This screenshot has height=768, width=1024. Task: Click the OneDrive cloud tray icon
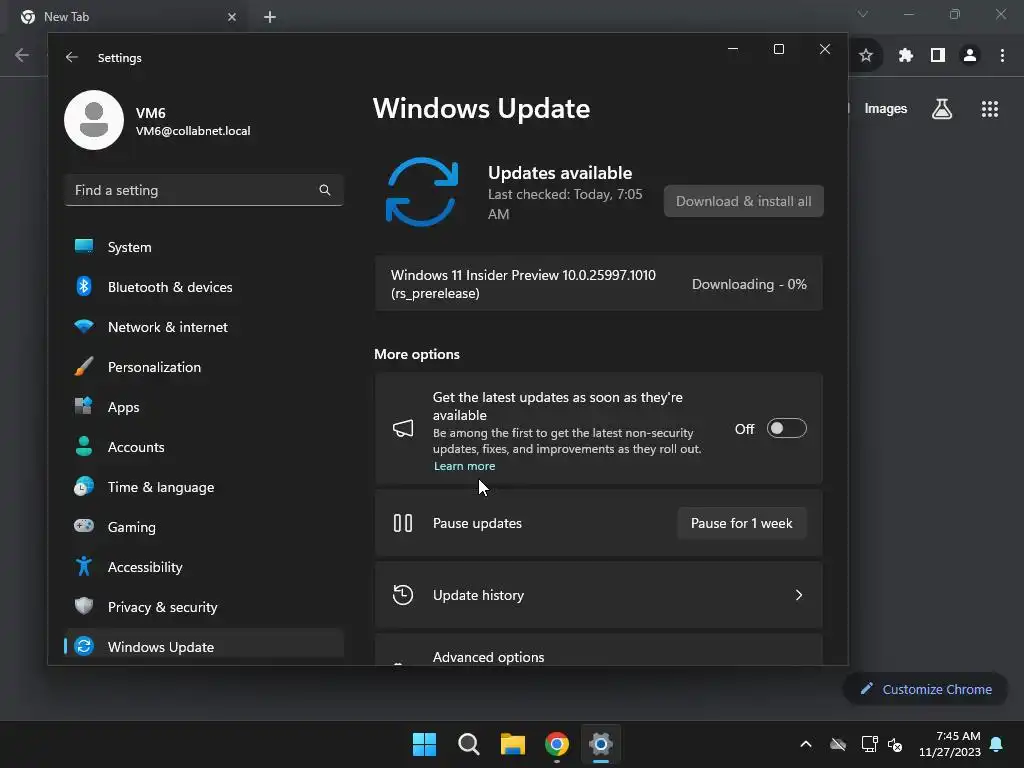click(838, 744)
